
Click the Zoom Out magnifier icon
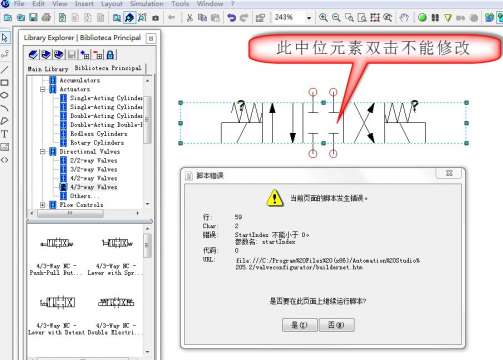point(336,17)
